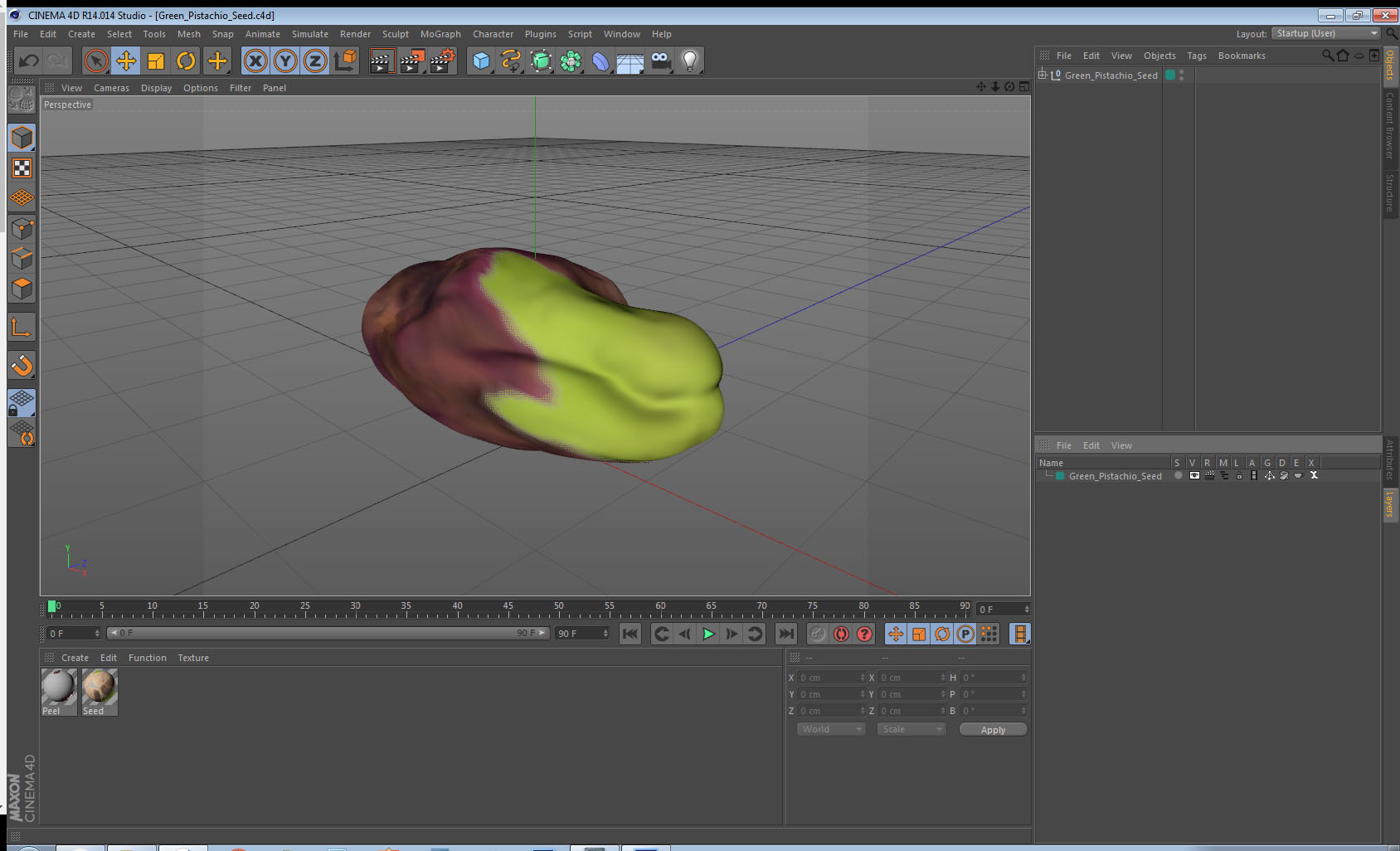The height and width of the screenshot is (851, 1400).
Task: Click the Apply button
Action: point(993,730)
